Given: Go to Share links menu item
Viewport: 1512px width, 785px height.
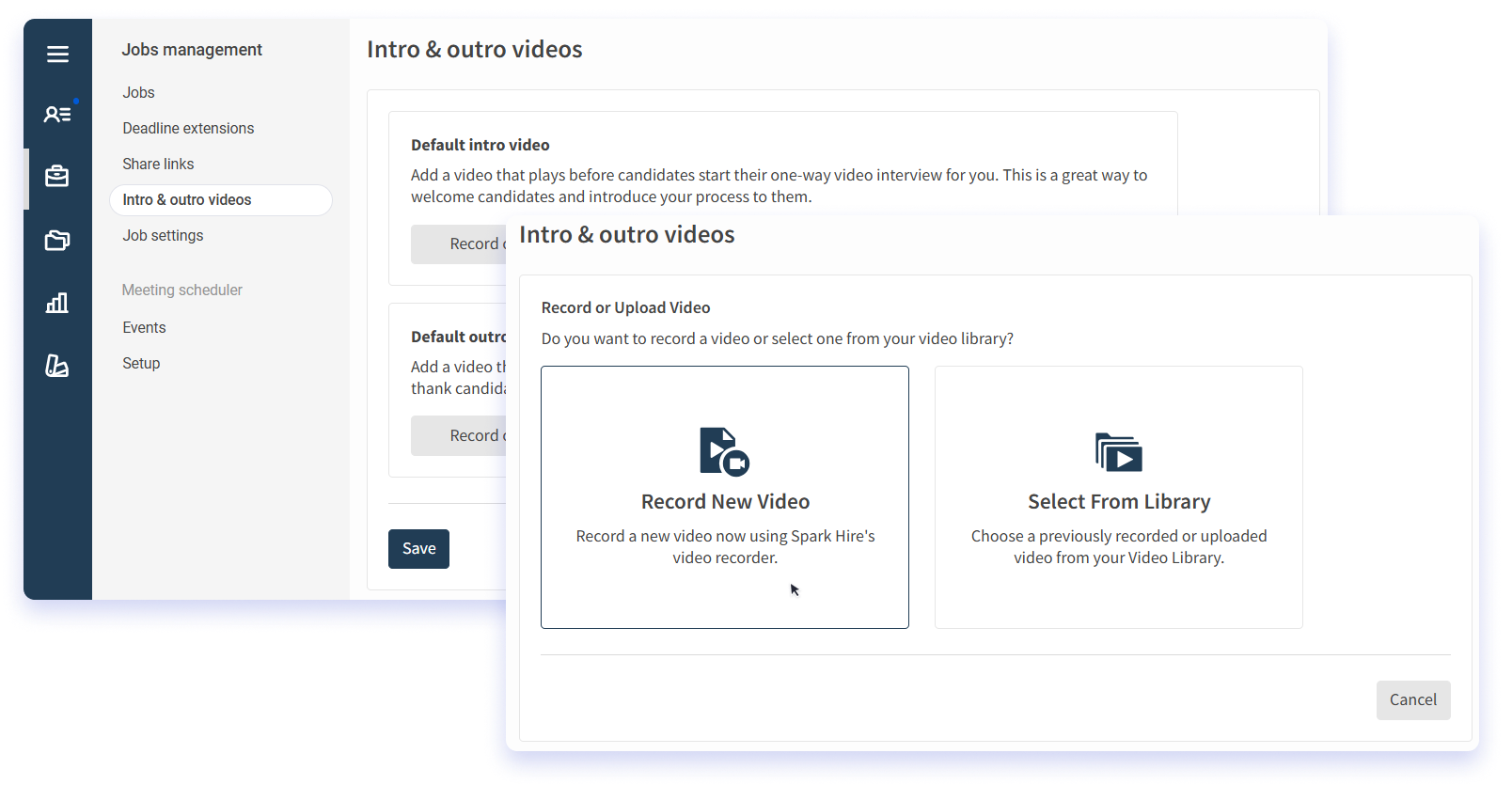Looking at the screenshot, I should (x=158, y=165).
